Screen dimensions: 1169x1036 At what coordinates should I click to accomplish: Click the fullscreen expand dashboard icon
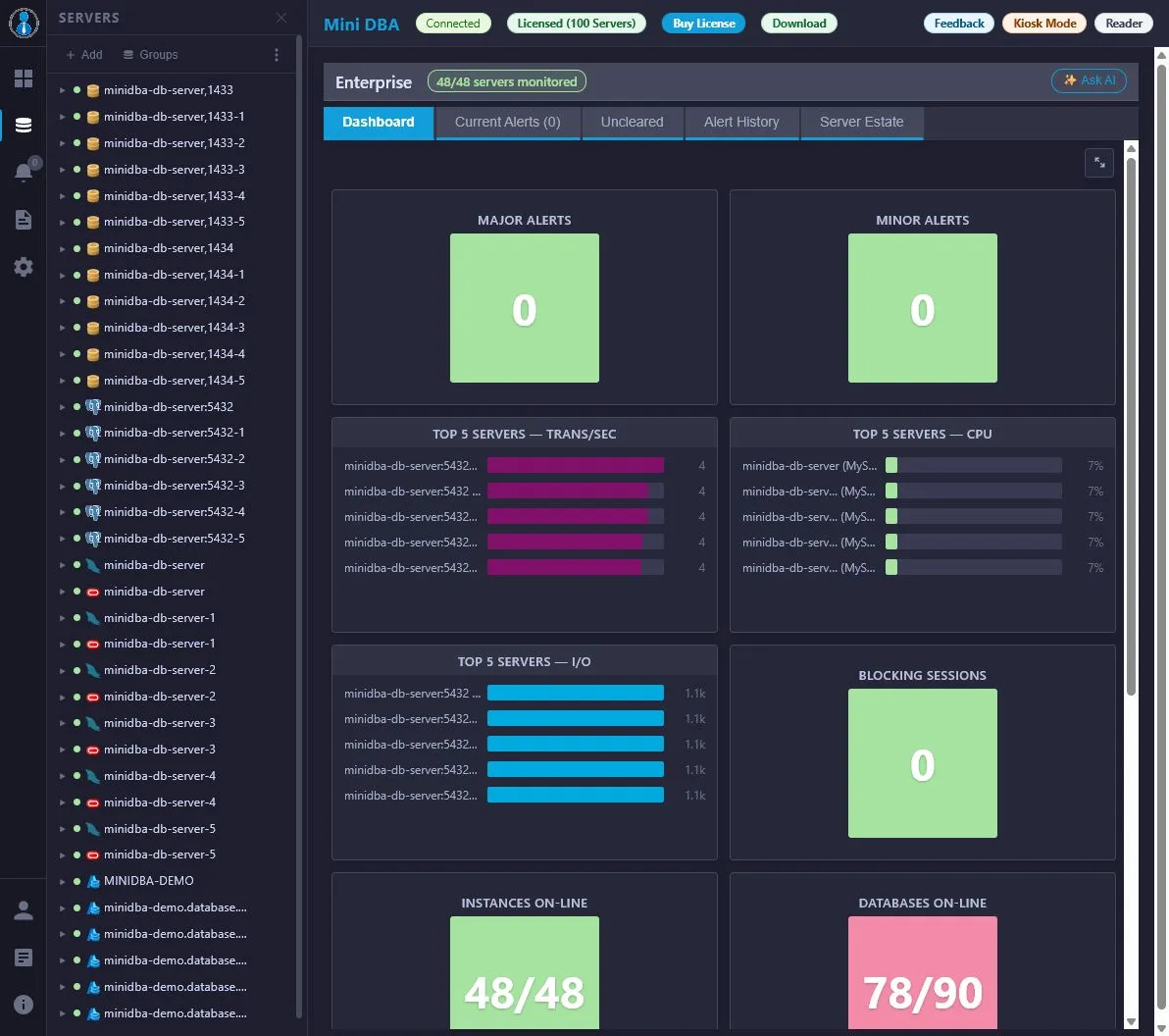click(1099, 163)
